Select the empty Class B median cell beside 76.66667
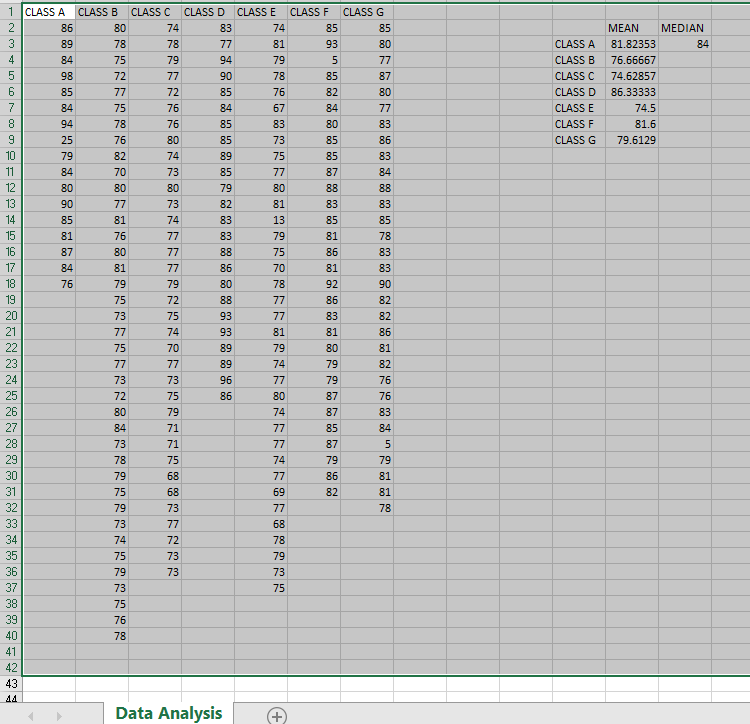This screenshot has width=750, height=724. coord(685,60)
